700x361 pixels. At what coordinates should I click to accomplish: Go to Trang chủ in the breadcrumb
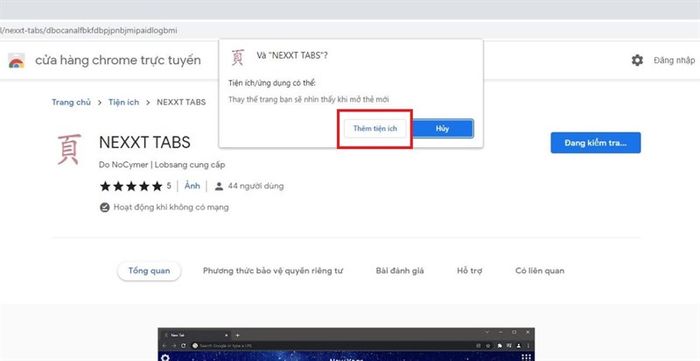pos(71,102)
